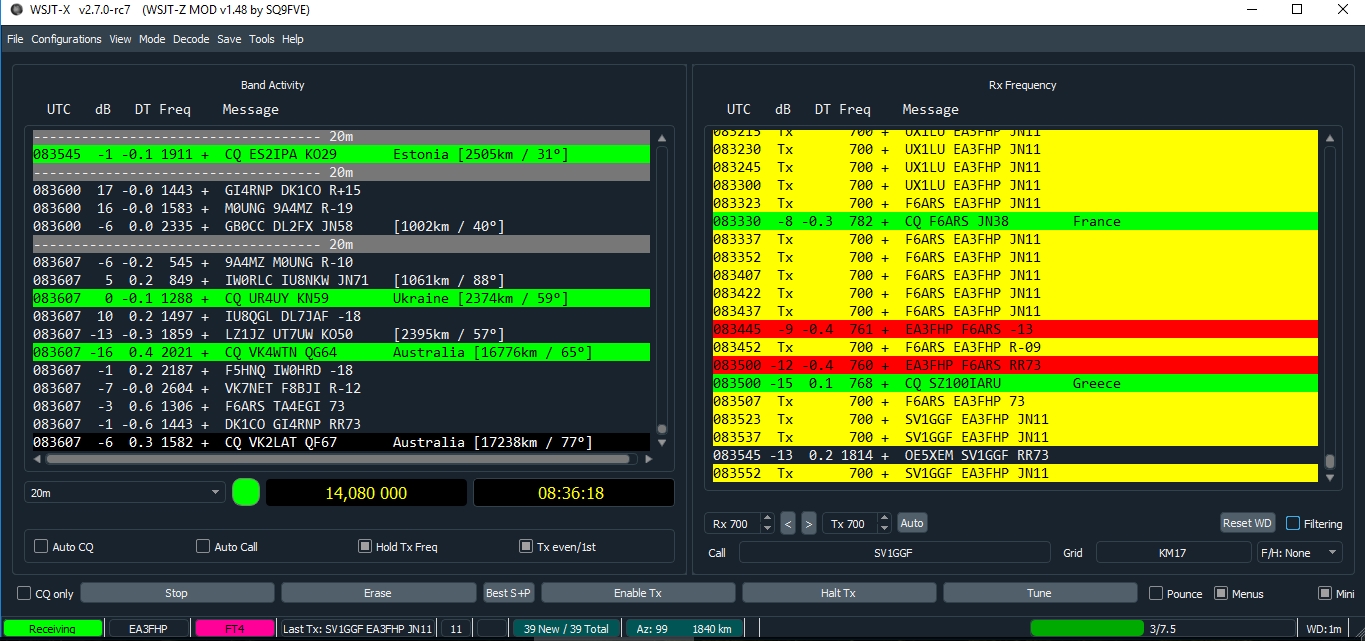The height and width of the screenshot is (641, 1365).
Task: Click the left arrow button between Rx and Tx
Action: click(788, 523)
